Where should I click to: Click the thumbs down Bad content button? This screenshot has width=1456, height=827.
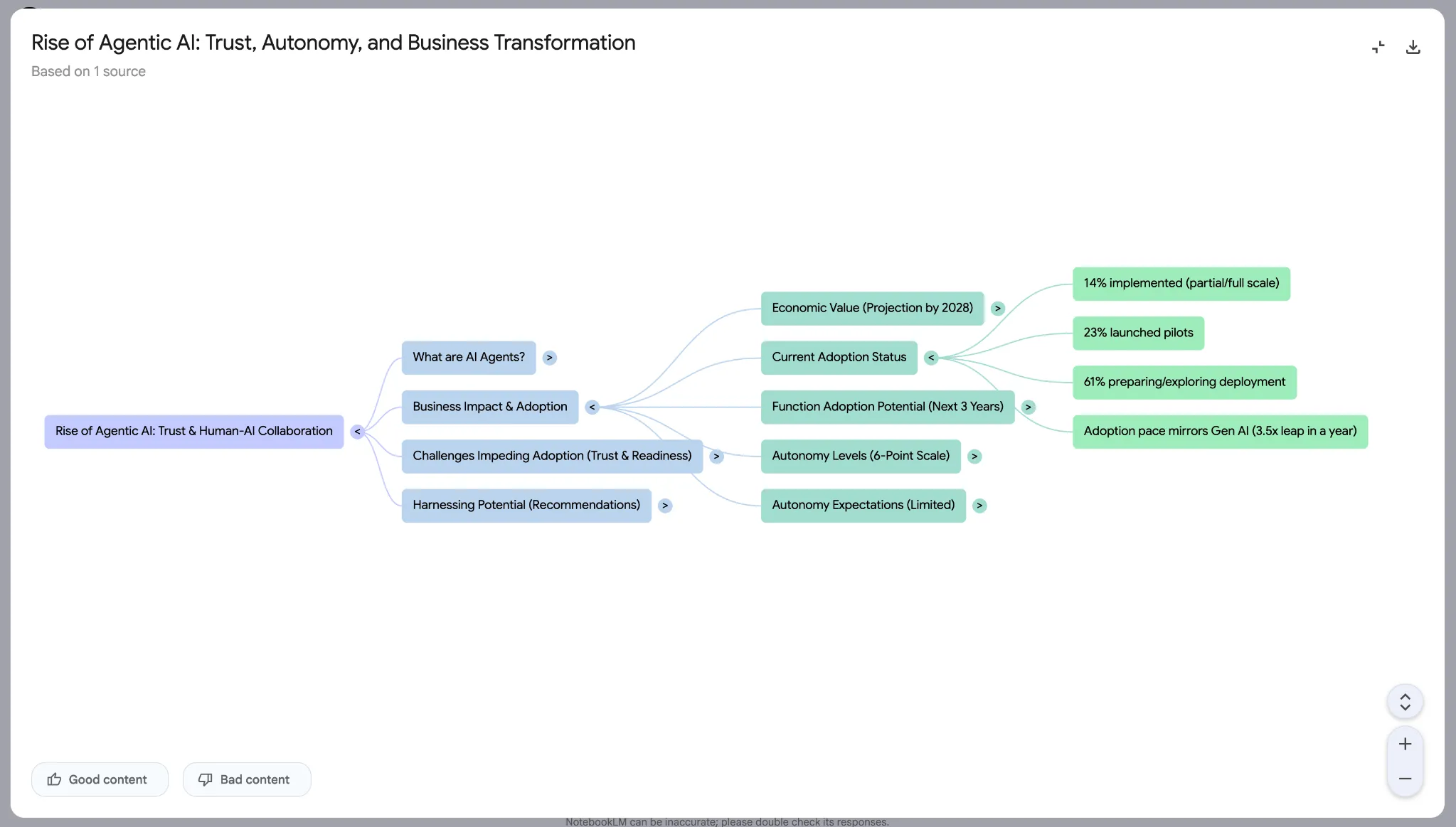click(x=246, y=779)
